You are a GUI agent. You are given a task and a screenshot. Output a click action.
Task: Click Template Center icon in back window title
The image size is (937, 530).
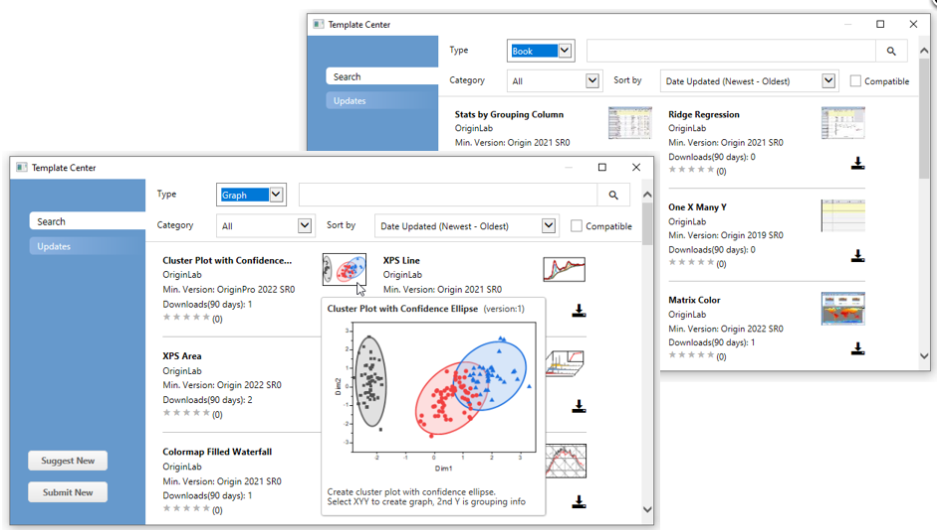tap(318, 24)
